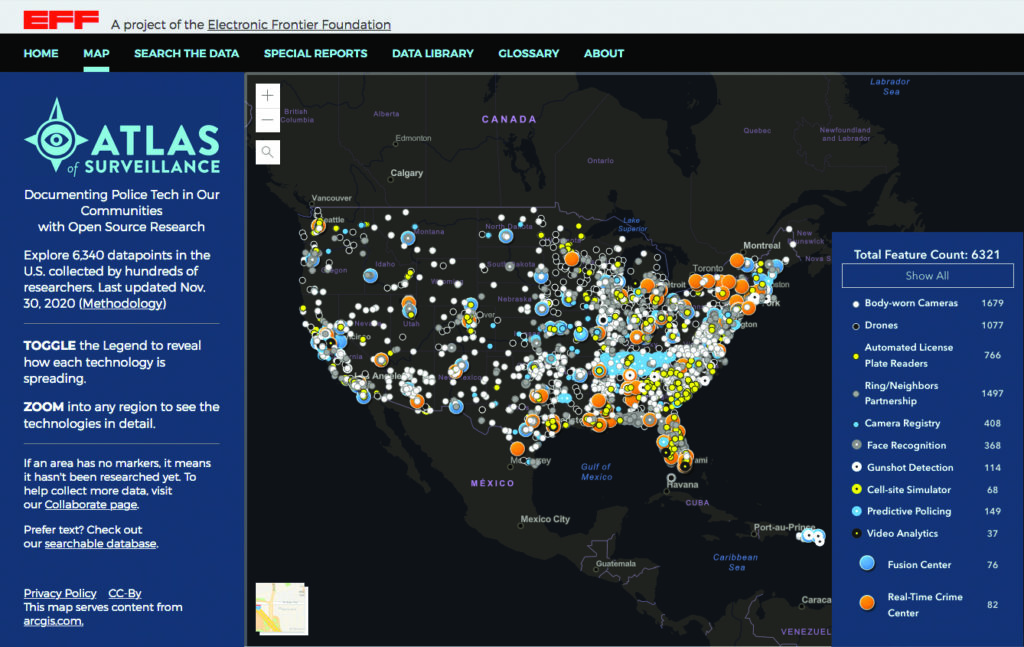1024x647 pixels.
Task: Toggle Automated License Plate Readers layer
Action: click(x=908, y=354)
